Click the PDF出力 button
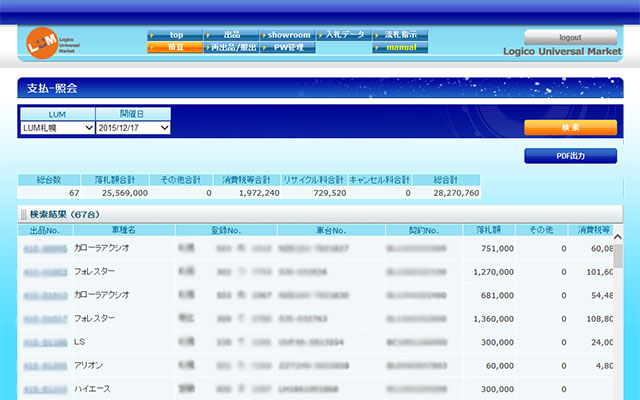This screenshot has height=400, width=640. pyautogui.click(x=570, y=156)
